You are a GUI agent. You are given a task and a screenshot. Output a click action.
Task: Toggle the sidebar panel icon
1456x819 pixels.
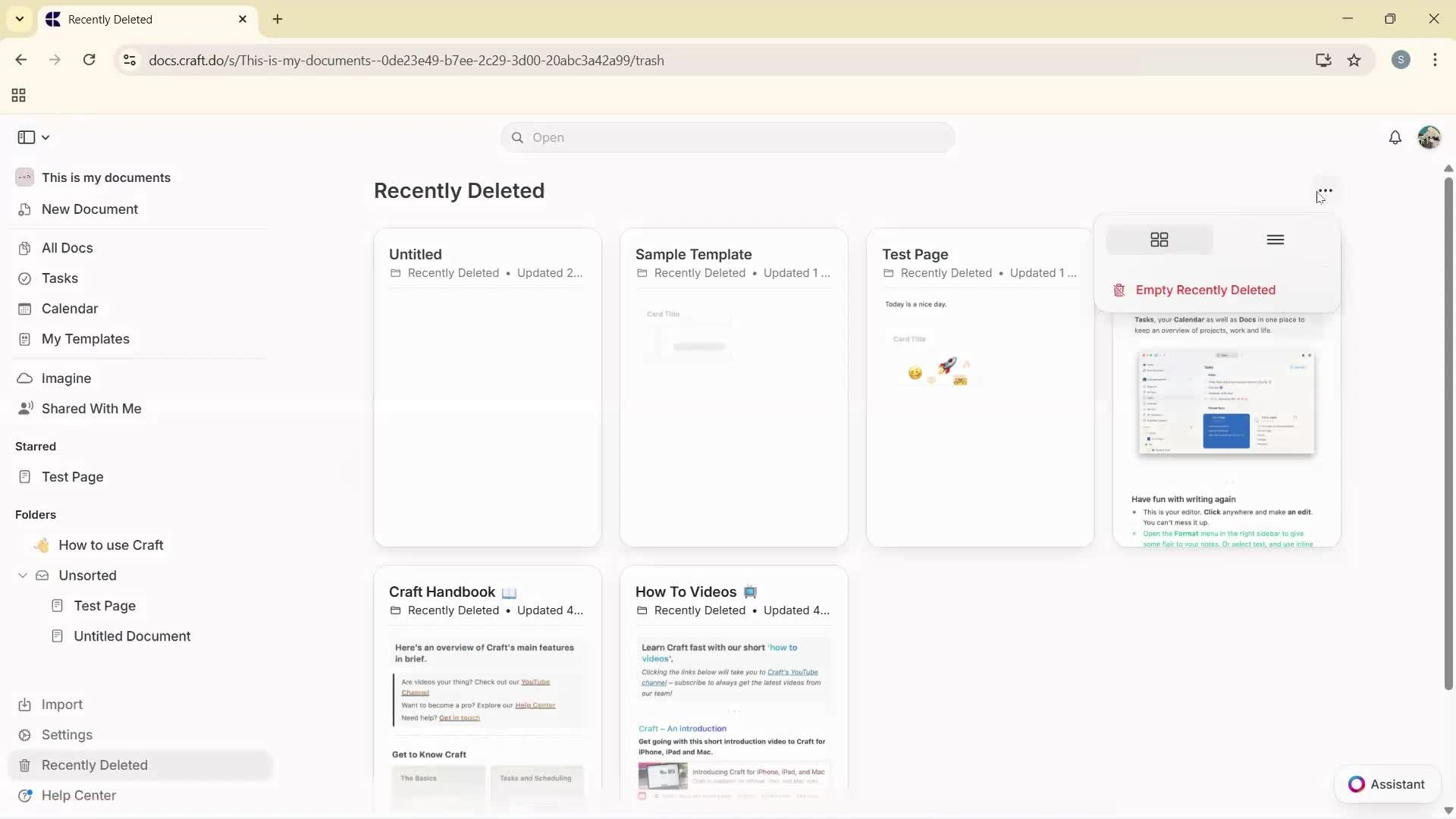[26, 137]
